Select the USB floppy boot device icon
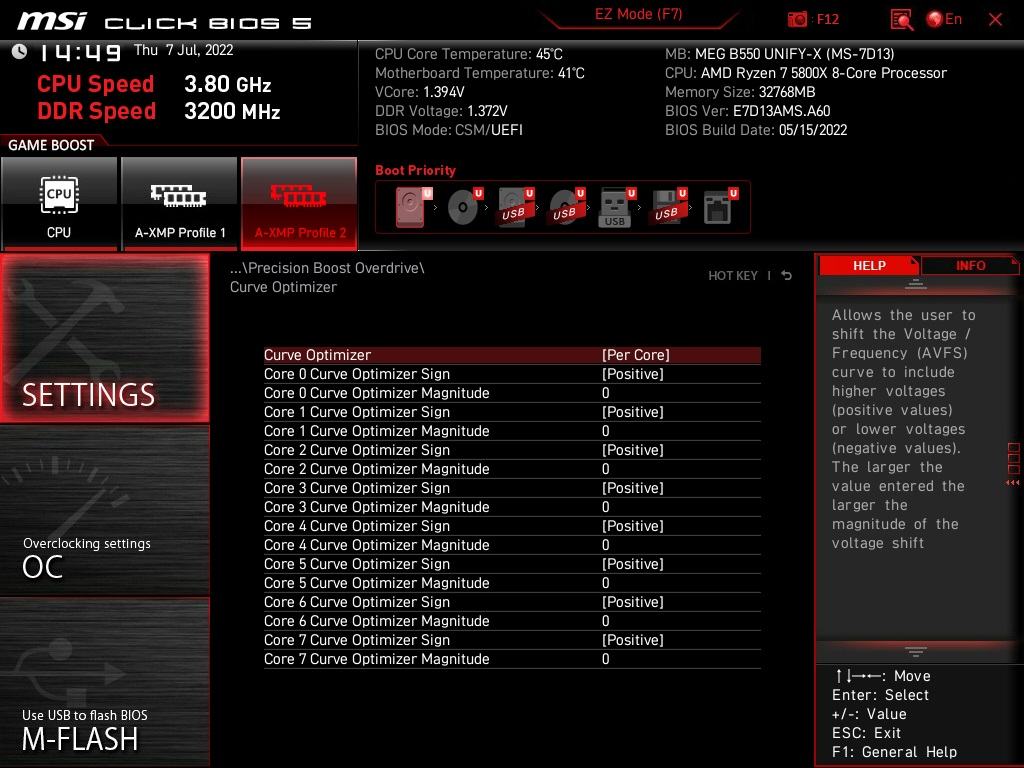 (x=668, y=207)
